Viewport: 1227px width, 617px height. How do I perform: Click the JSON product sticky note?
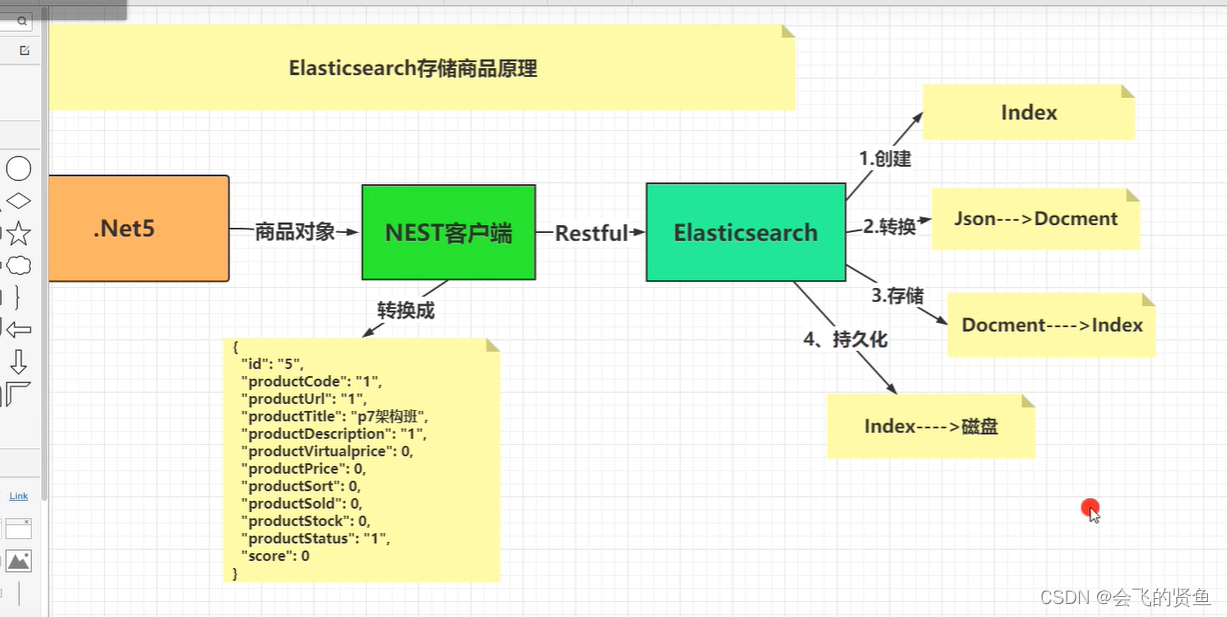tap(360, 460)
